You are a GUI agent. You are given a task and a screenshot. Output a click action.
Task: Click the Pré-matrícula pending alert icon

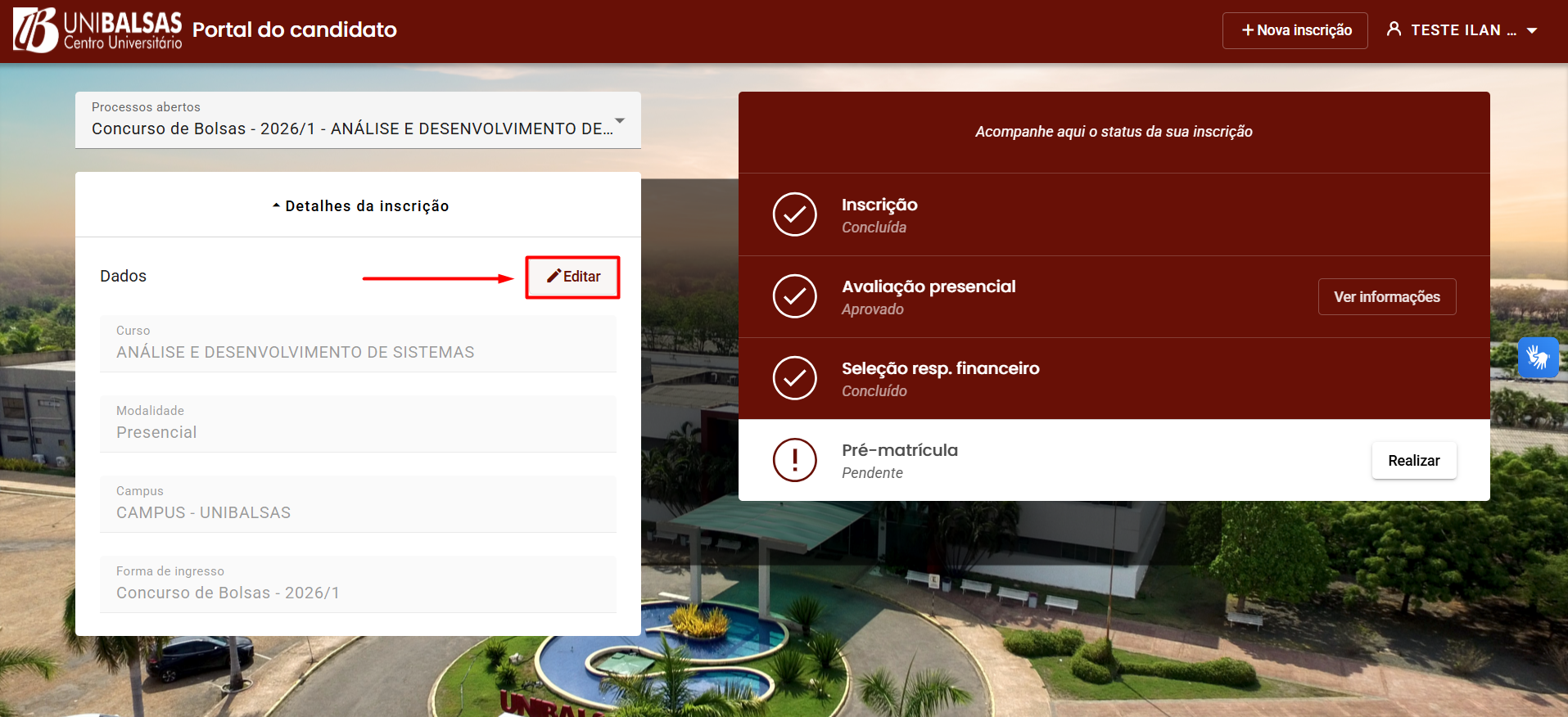click(x=794, y=460)
